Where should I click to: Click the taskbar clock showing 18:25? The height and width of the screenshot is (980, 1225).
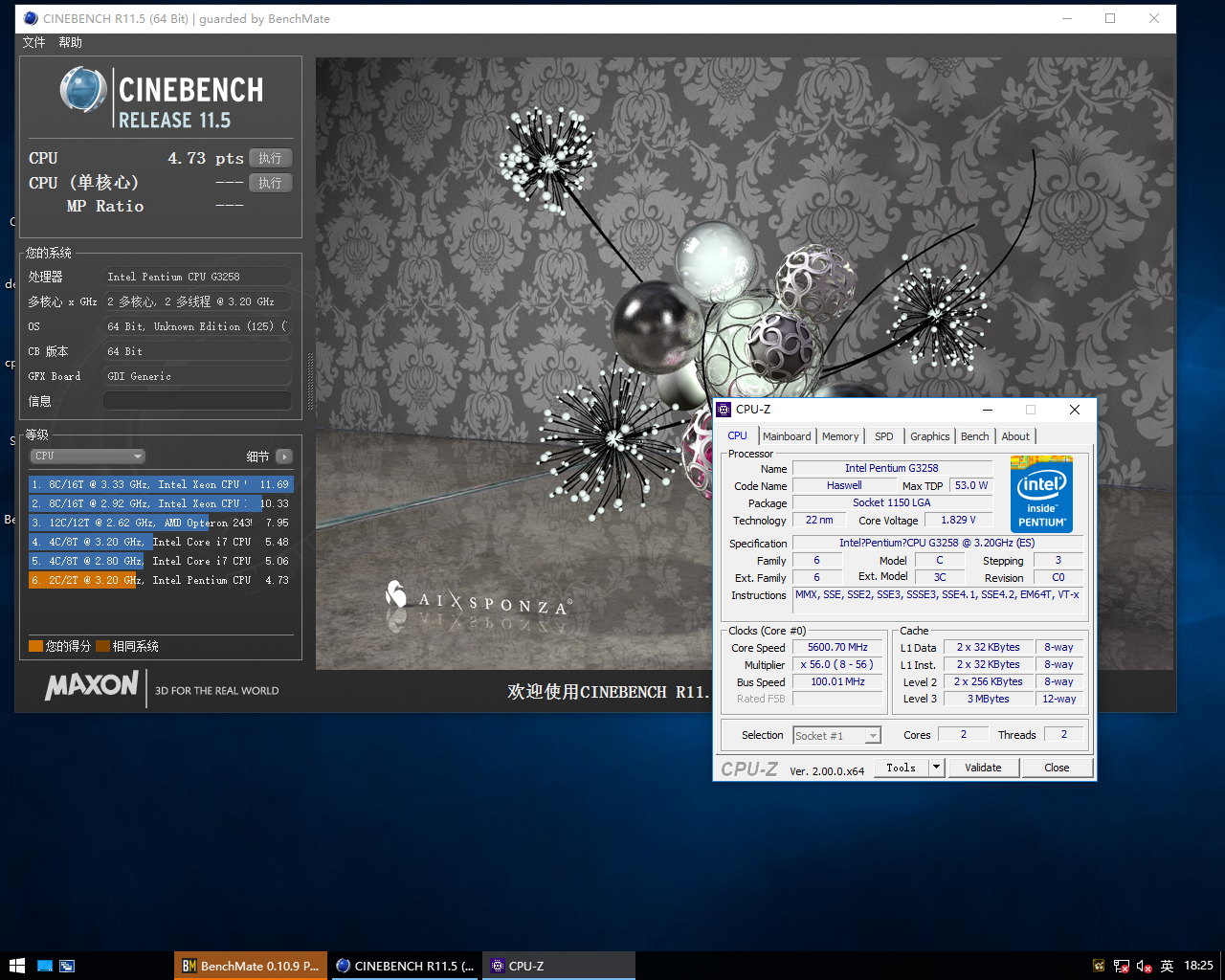pyautogui.click(x=1198, y=966)
